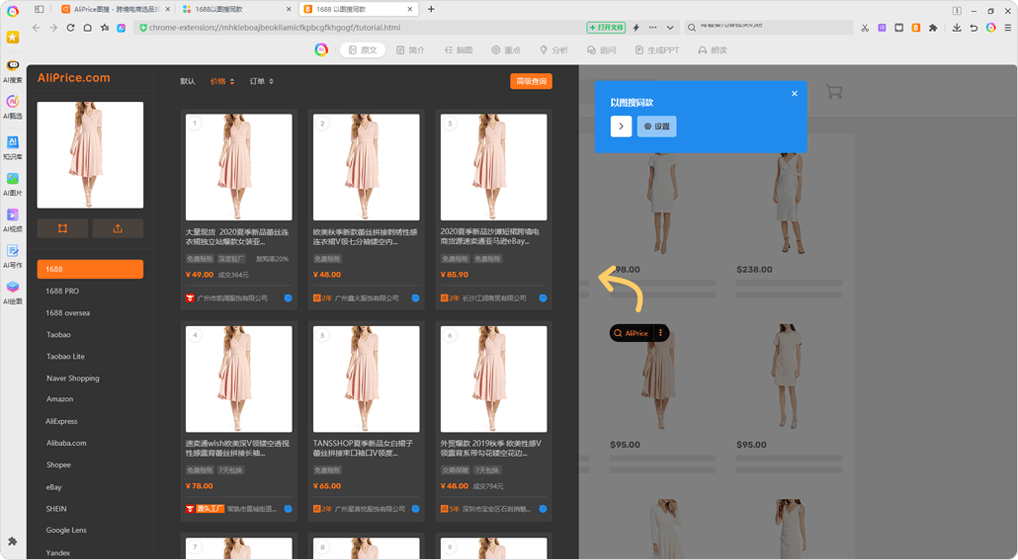Click three-dot menu on the AliPrice search badge
The width and height of the screenshot is (1018, 560).
(660, 333)
